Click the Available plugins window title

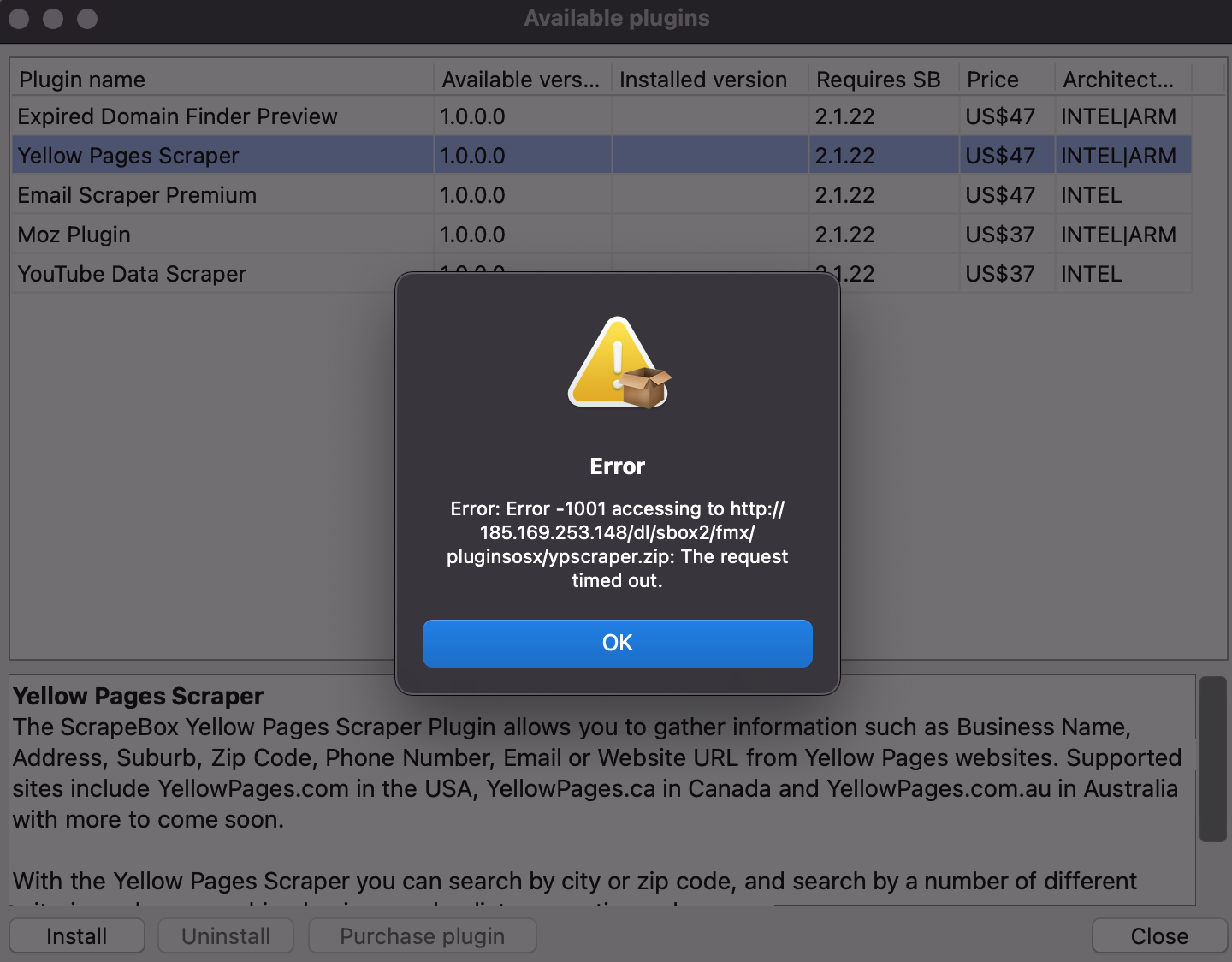(617, 18)
